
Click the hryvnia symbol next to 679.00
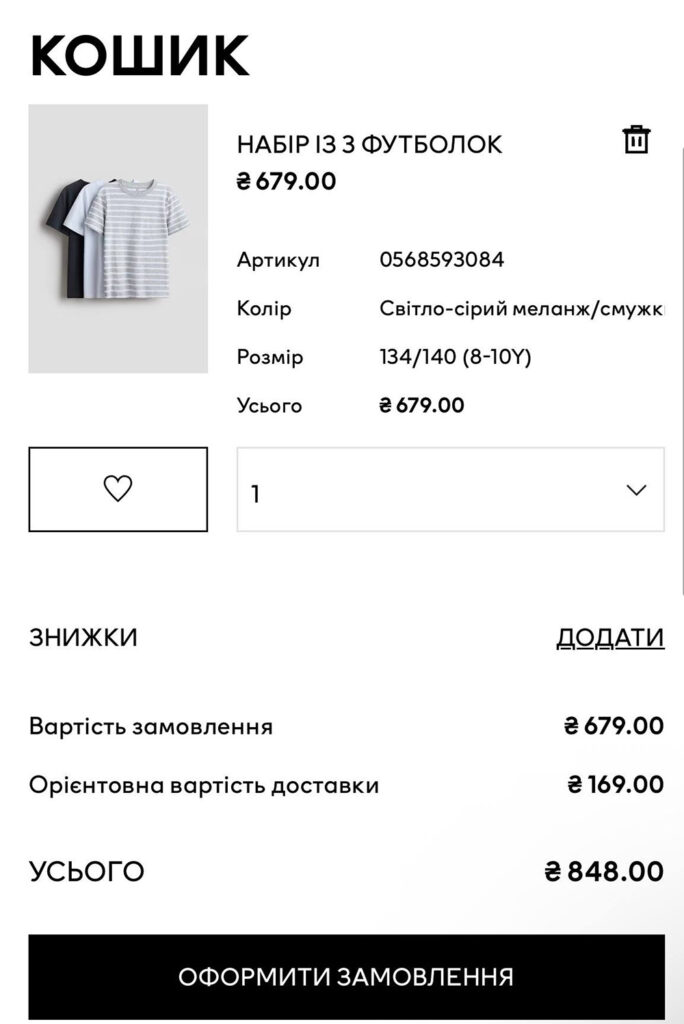pyautogui.click(x=243, y=182)
